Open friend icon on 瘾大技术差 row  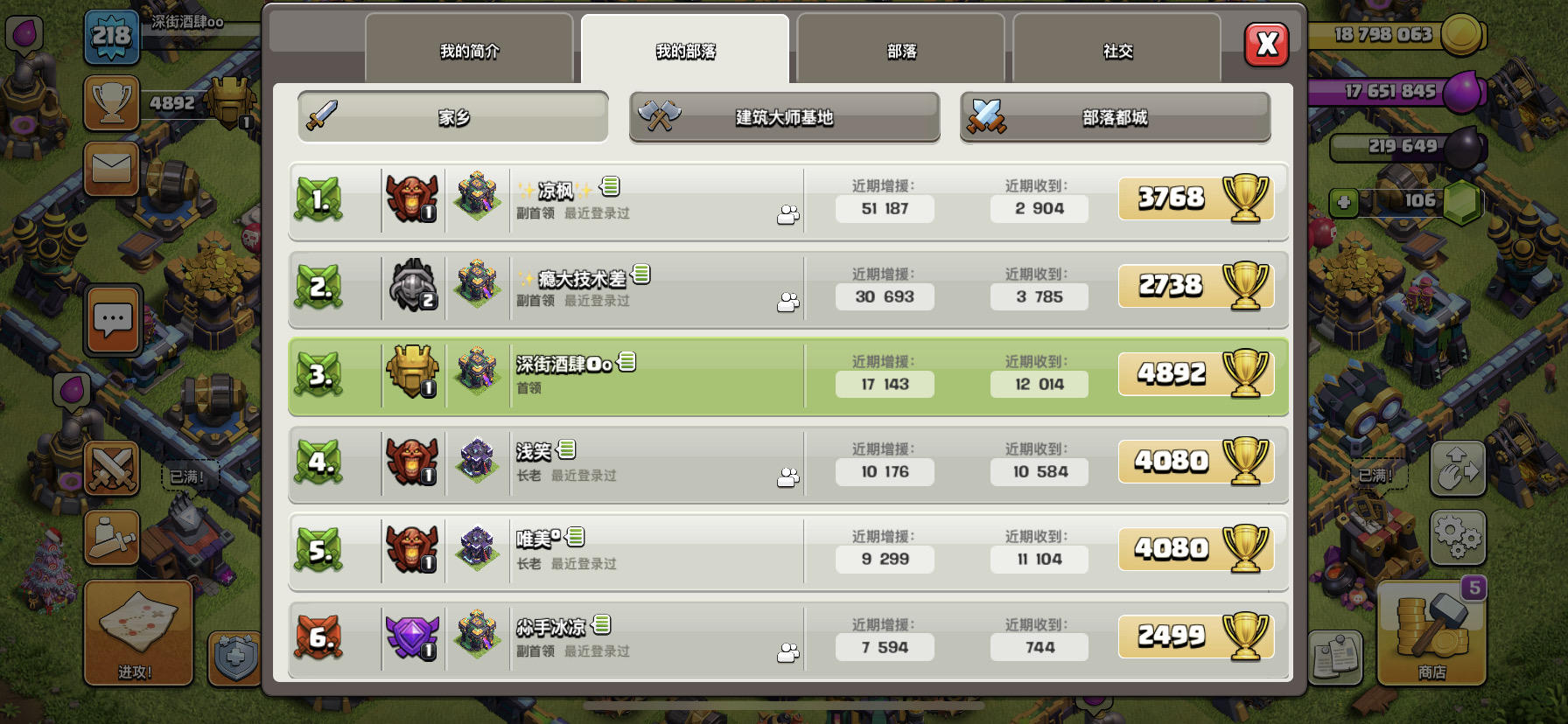coord(788,303)
